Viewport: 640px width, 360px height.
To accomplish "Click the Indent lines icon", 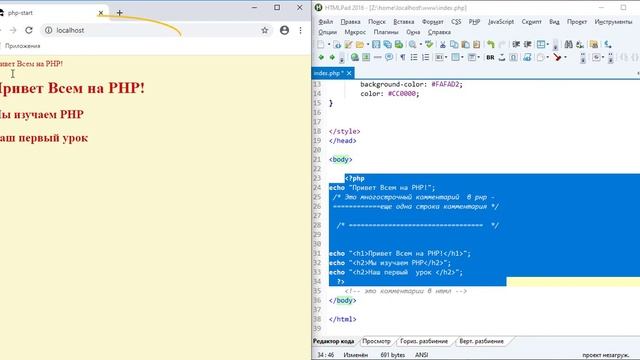I will 527,44.
